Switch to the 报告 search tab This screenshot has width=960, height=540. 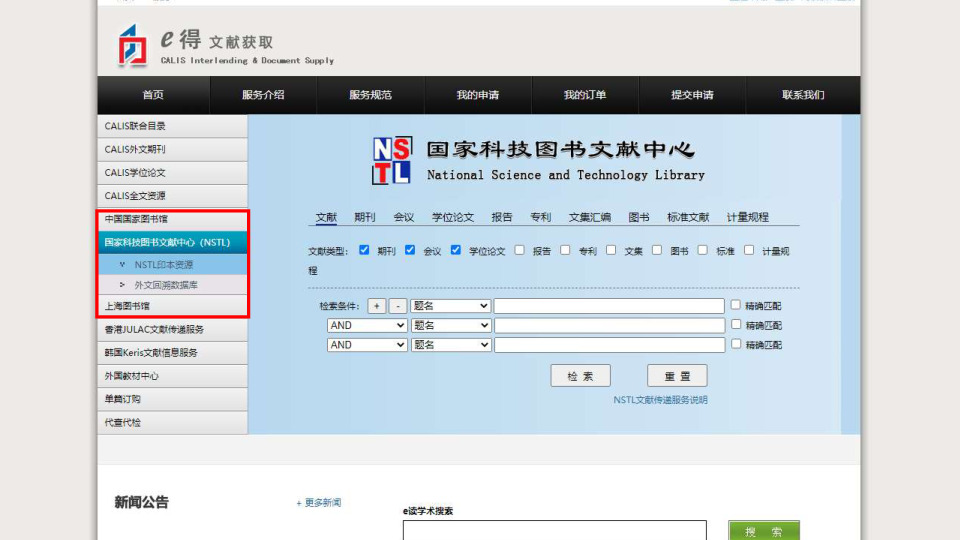point(502,217)
